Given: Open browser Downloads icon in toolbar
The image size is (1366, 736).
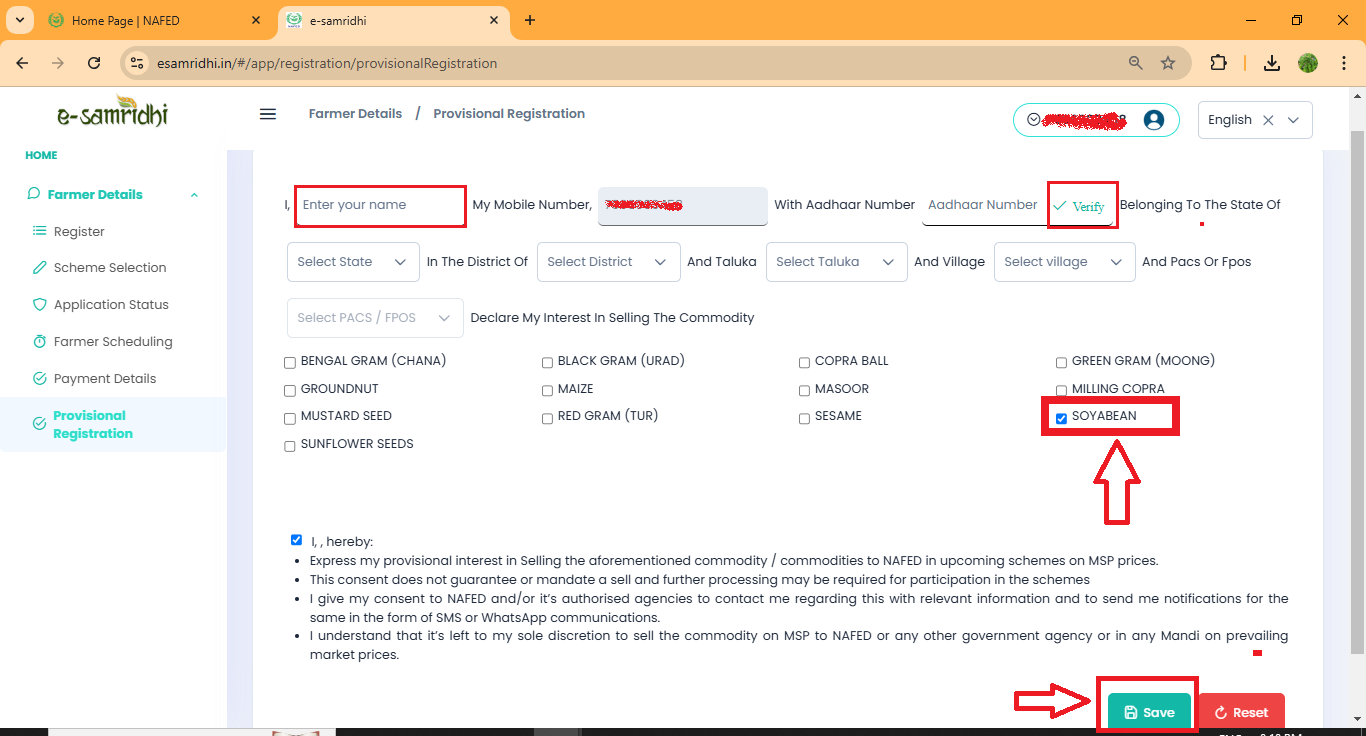Looking at the screenshot, I should click(1272, 62).
